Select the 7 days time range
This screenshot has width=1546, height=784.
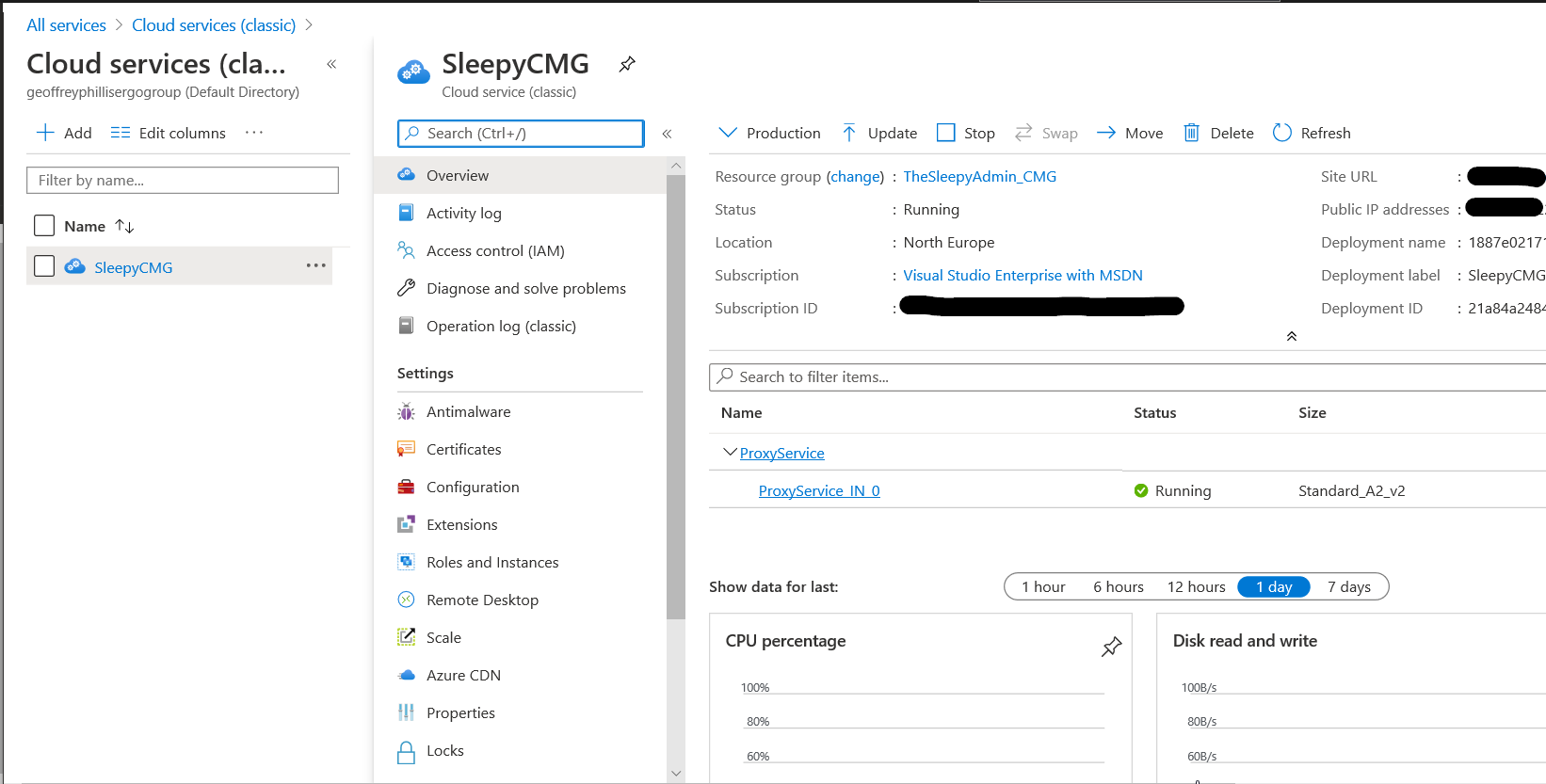1348,586
